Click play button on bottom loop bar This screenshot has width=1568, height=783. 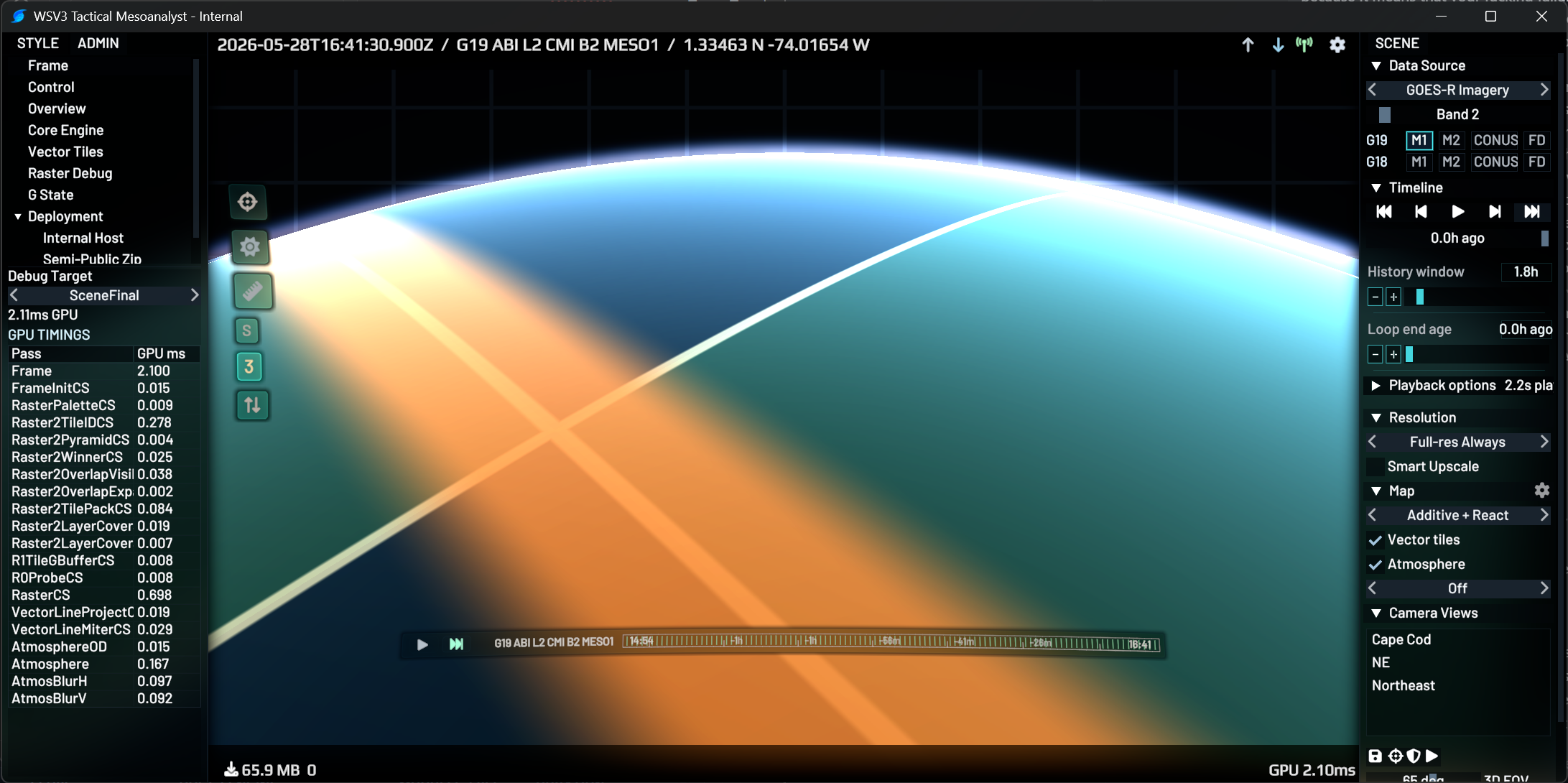[422, 644]
